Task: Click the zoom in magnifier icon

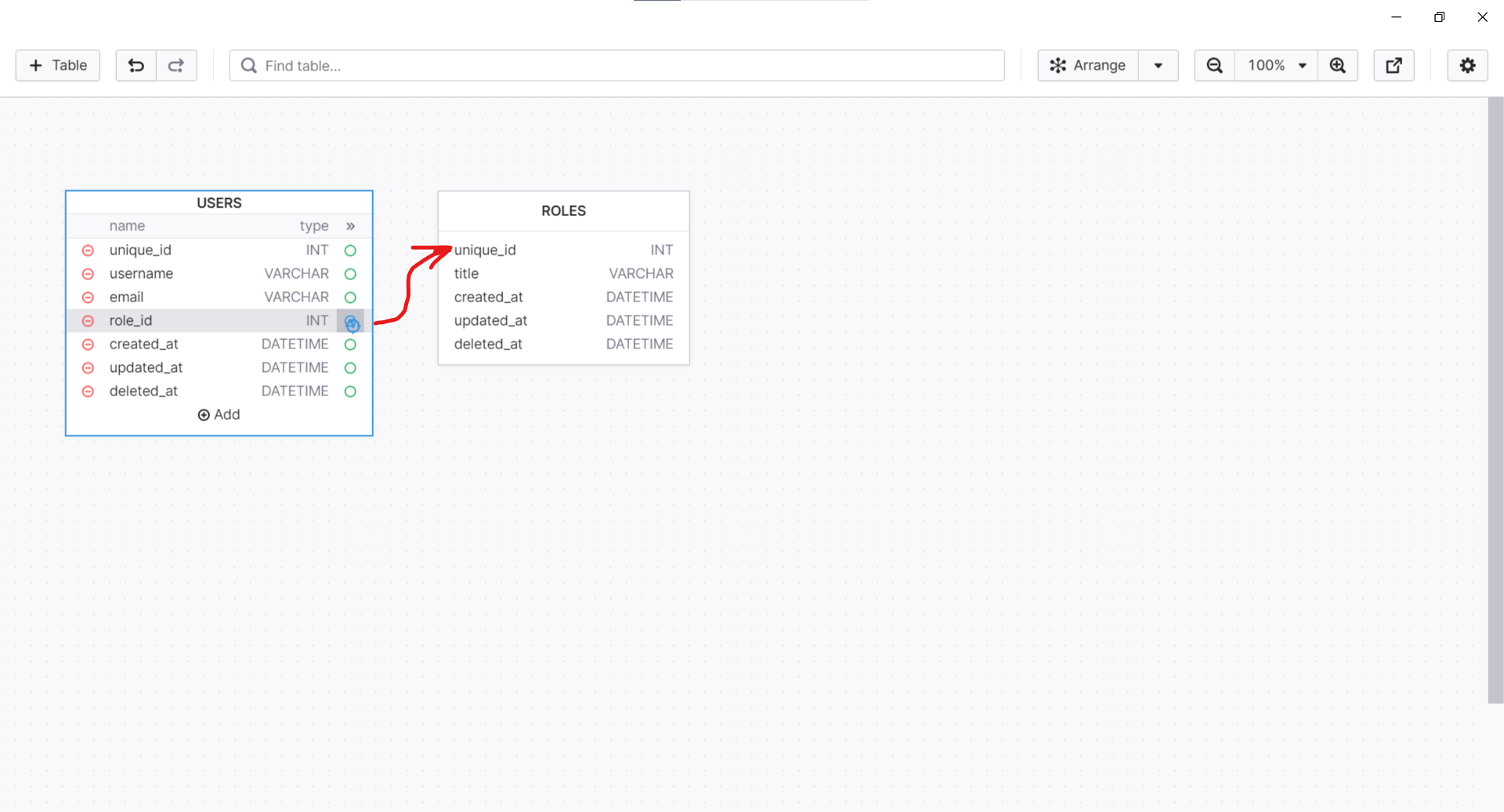Action: (1338, 66)
